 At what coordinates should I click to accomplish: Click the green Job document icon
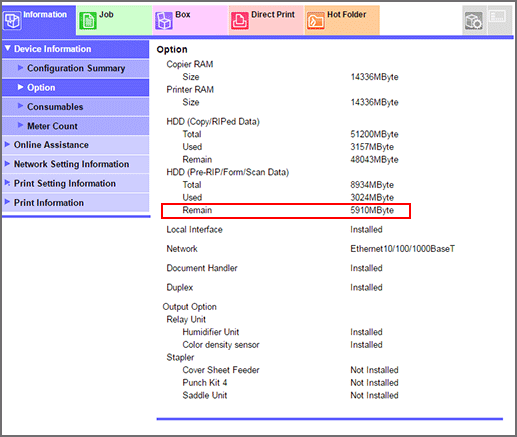(x=88, y=21)
